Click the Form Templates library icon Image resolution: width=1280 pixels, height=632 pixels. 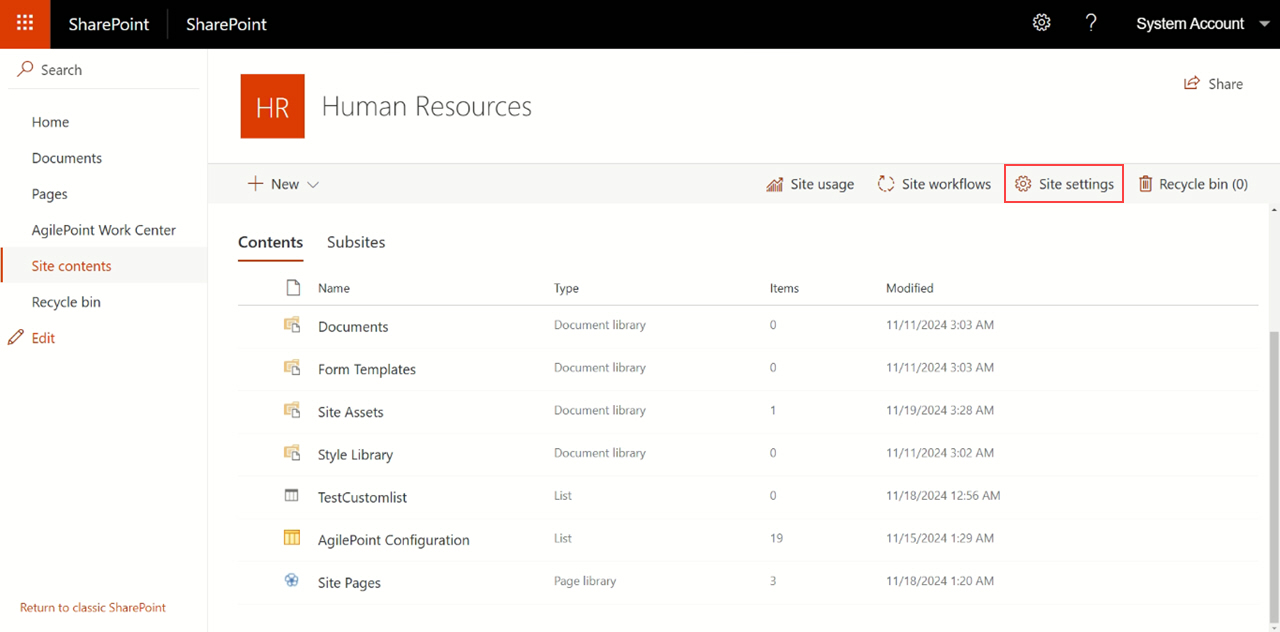tap(292, 367)
